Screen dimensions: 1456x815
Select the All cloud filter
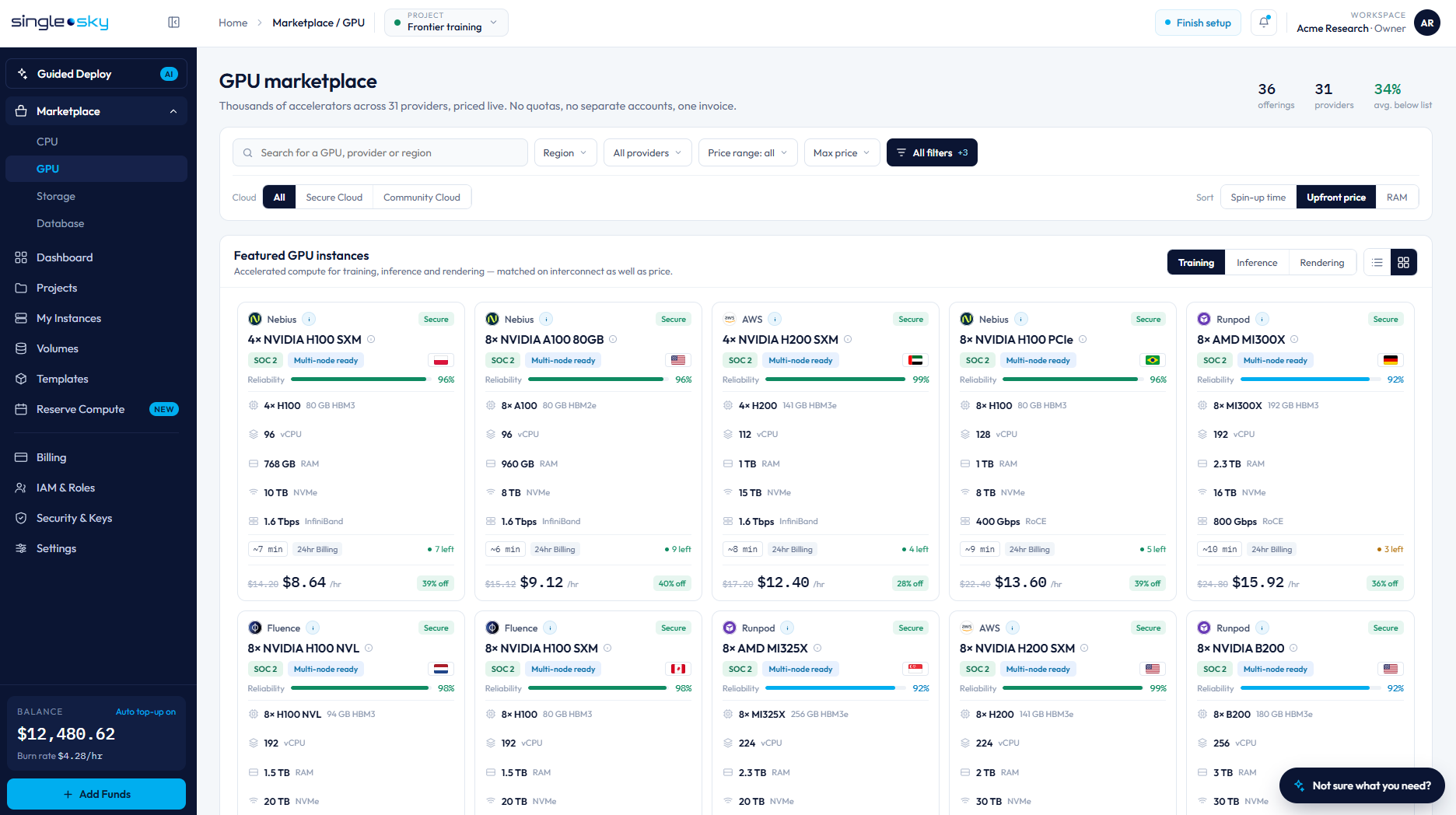[279, 198]
